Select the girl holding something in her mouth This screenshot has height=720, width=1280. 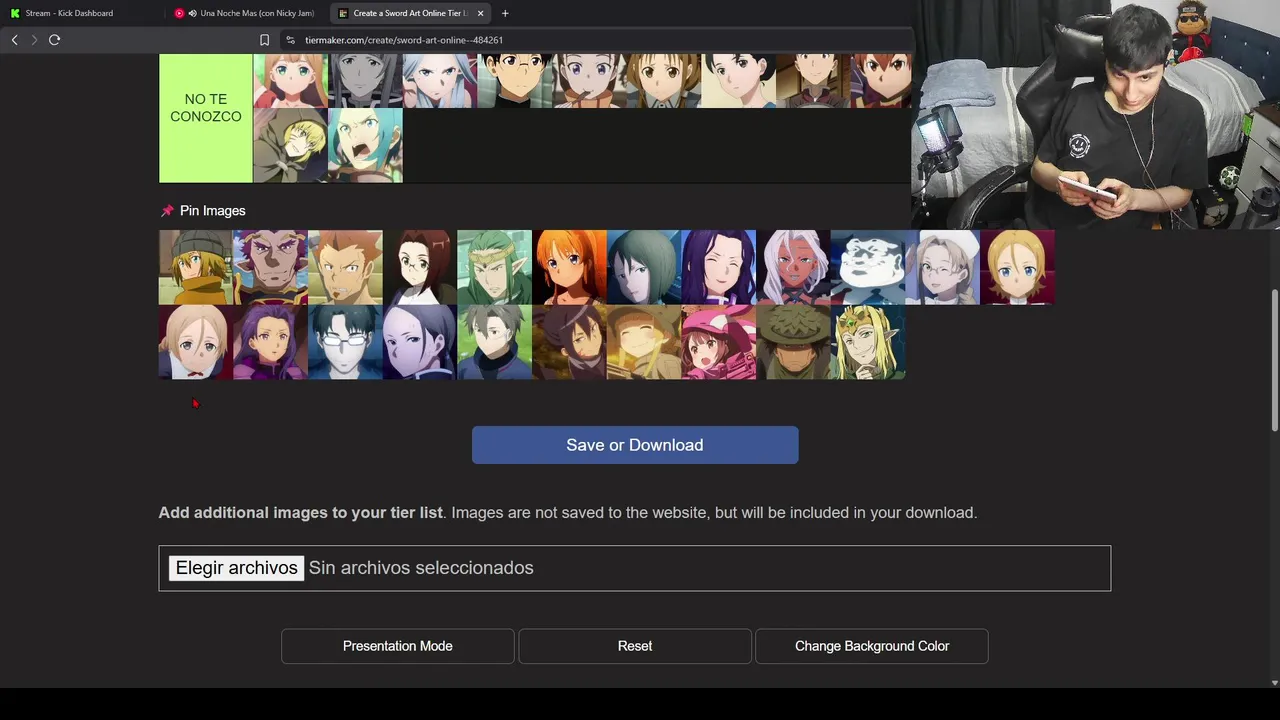[589, 81]
